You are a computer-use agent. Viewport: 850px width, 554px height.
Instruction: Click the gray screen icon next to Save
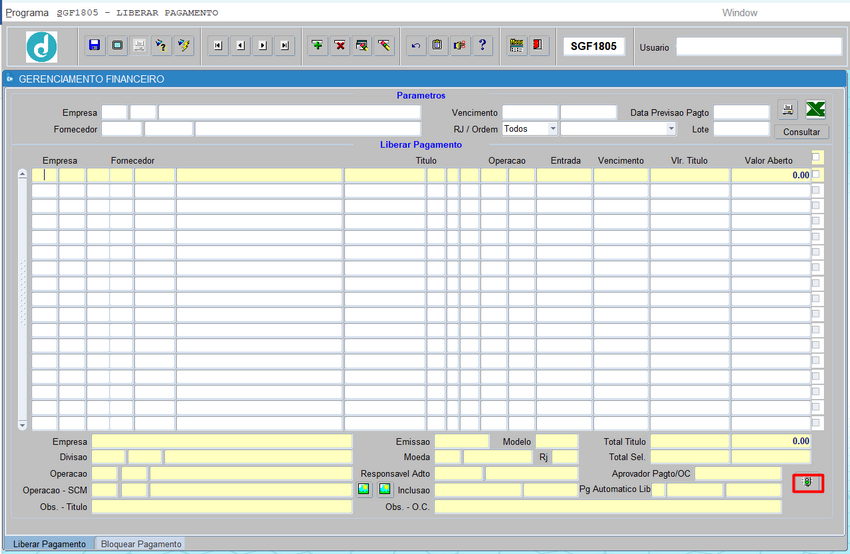(x=117, y=46)
